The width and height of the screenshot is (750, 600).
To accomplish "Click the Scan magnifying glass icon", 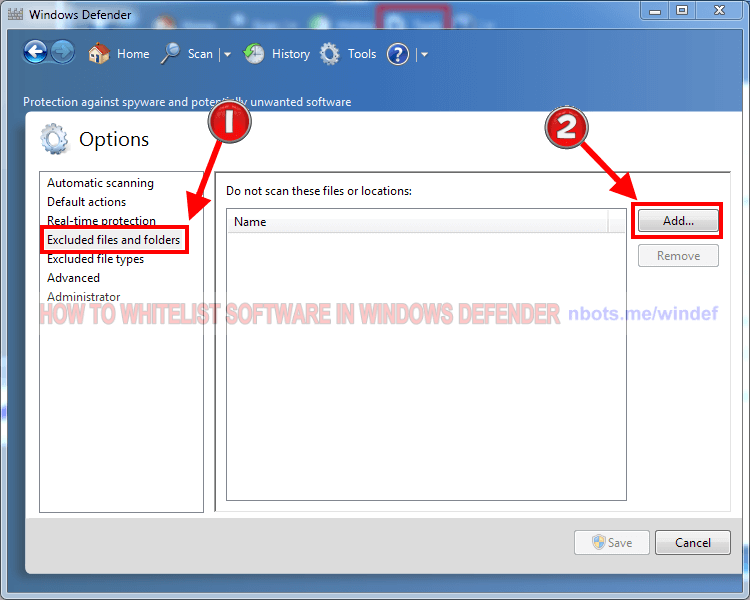I will pyautogui.click(x=170, y=53).
